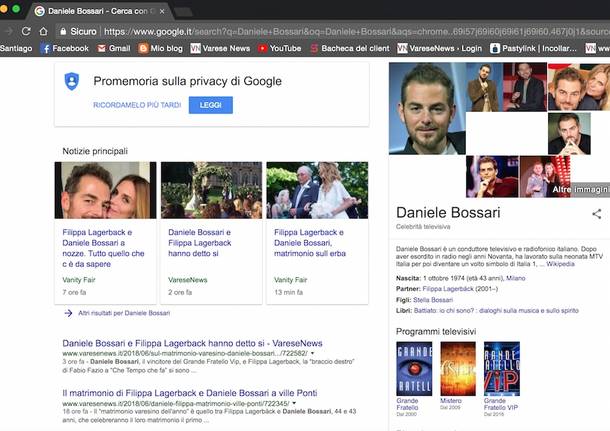Open photo of man in brown jacket

tap(484, 87)
